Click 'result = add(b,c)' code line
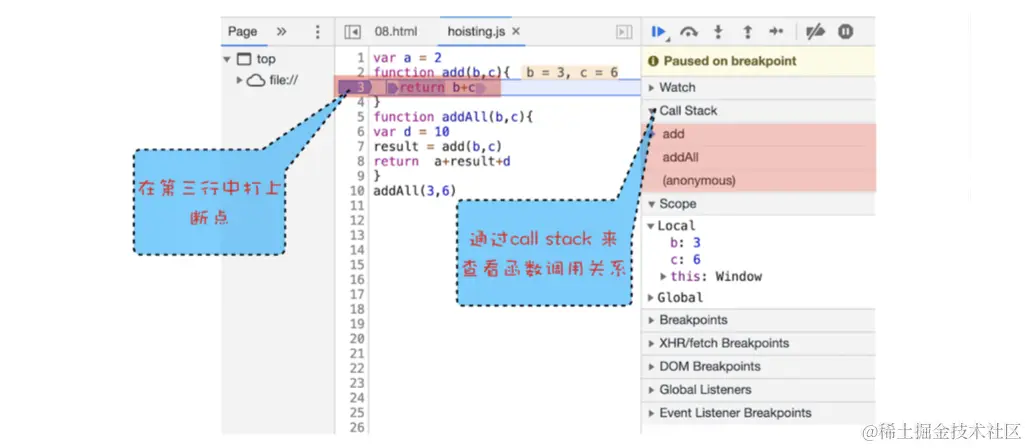 tap(437, 146)
